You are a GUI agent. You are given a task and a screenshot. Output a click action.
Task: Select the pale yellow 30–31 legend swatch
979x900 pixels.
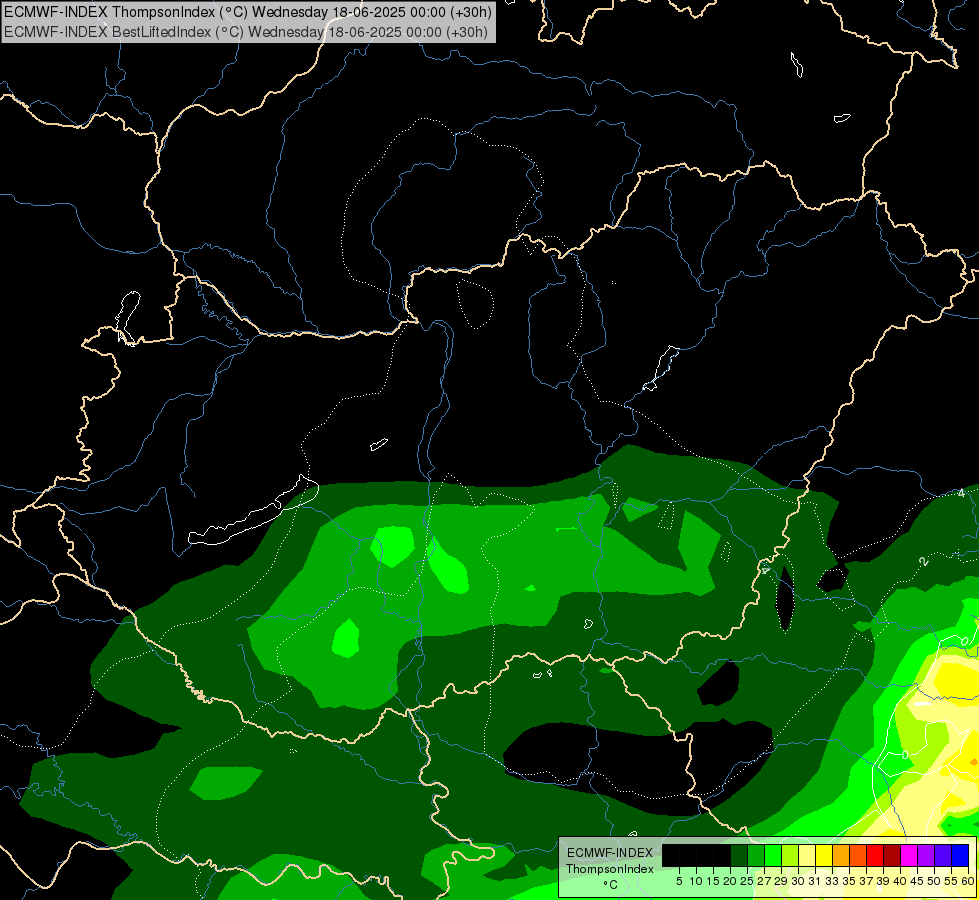(x=807, y=856)
